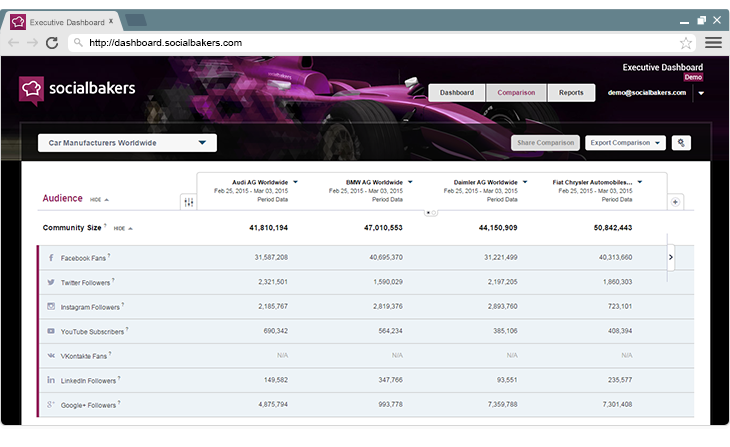The width and height of the screenshot is (730, 447).
Task: Switch to the Comparison tab
Action: (x=516, y=93)
